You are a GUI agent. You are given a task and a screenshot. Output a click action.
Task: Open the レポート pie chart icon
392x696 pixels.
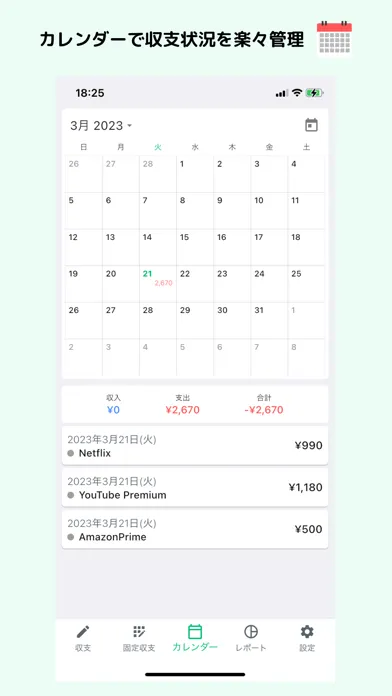tap(251, 632)
